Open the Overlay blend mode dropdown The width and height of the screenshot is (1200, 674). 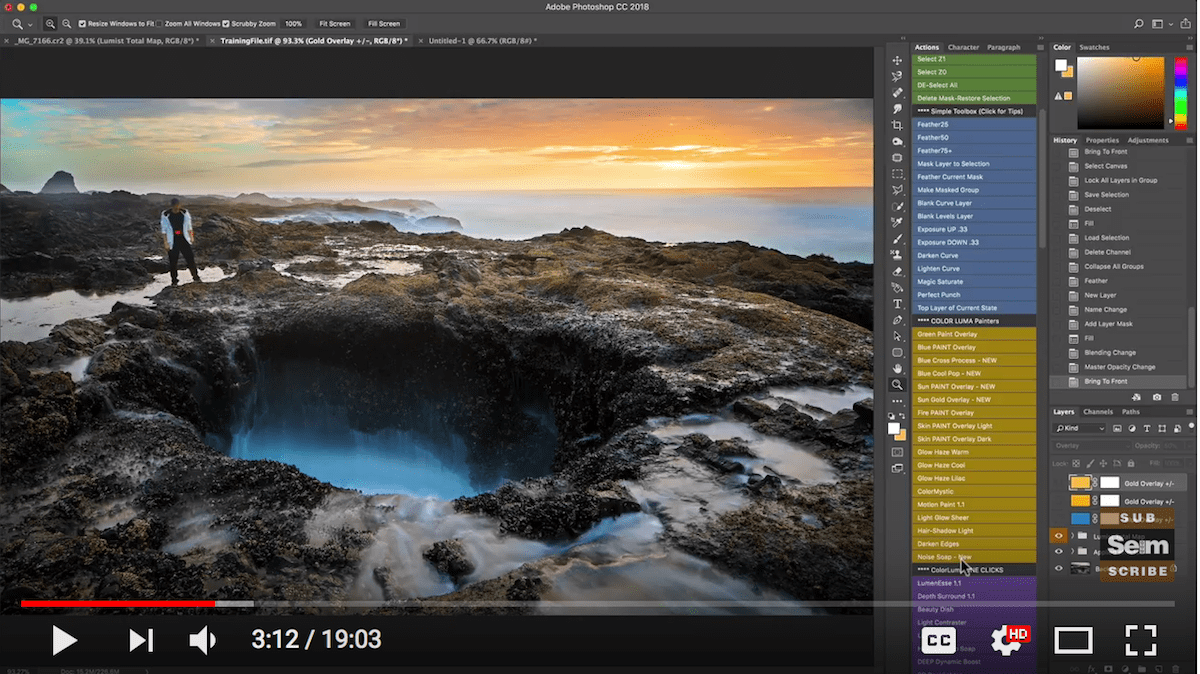point(1088,446)
